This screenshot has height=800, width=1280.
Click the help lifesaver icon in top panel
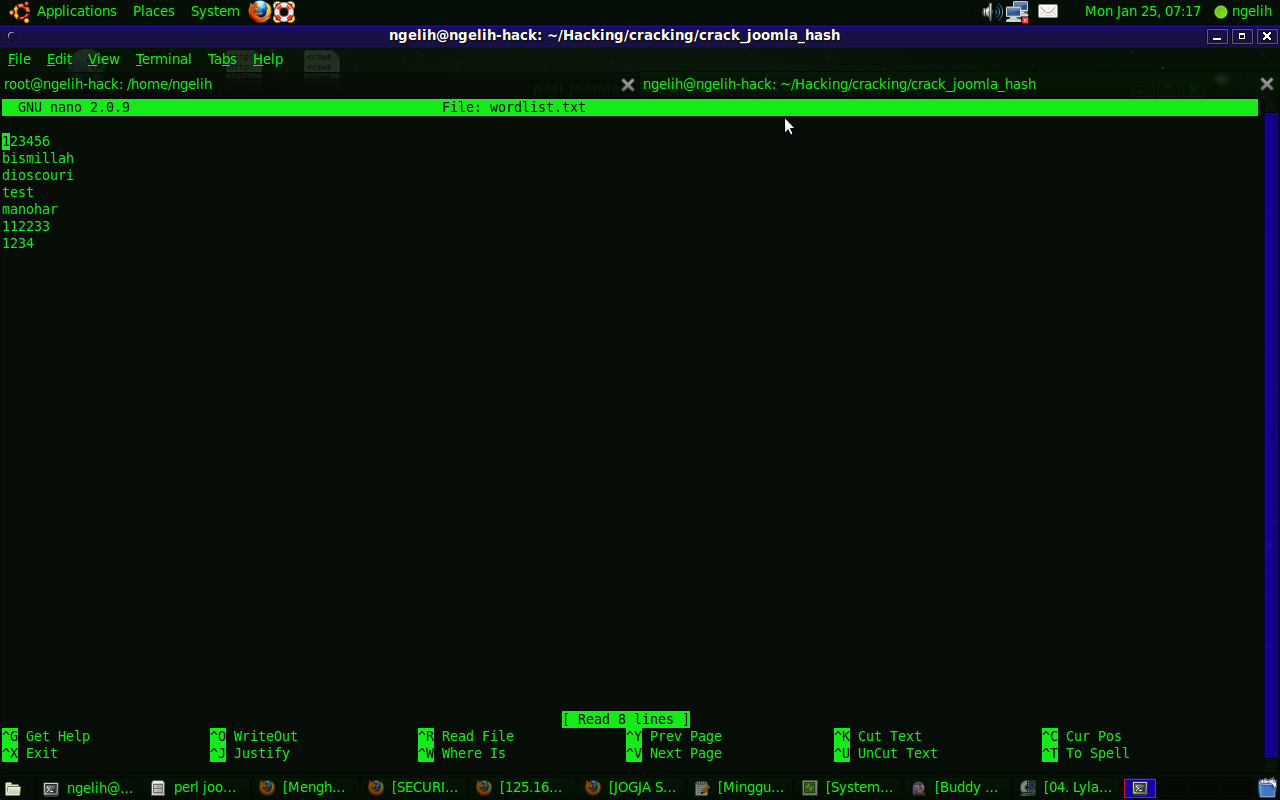284,12
